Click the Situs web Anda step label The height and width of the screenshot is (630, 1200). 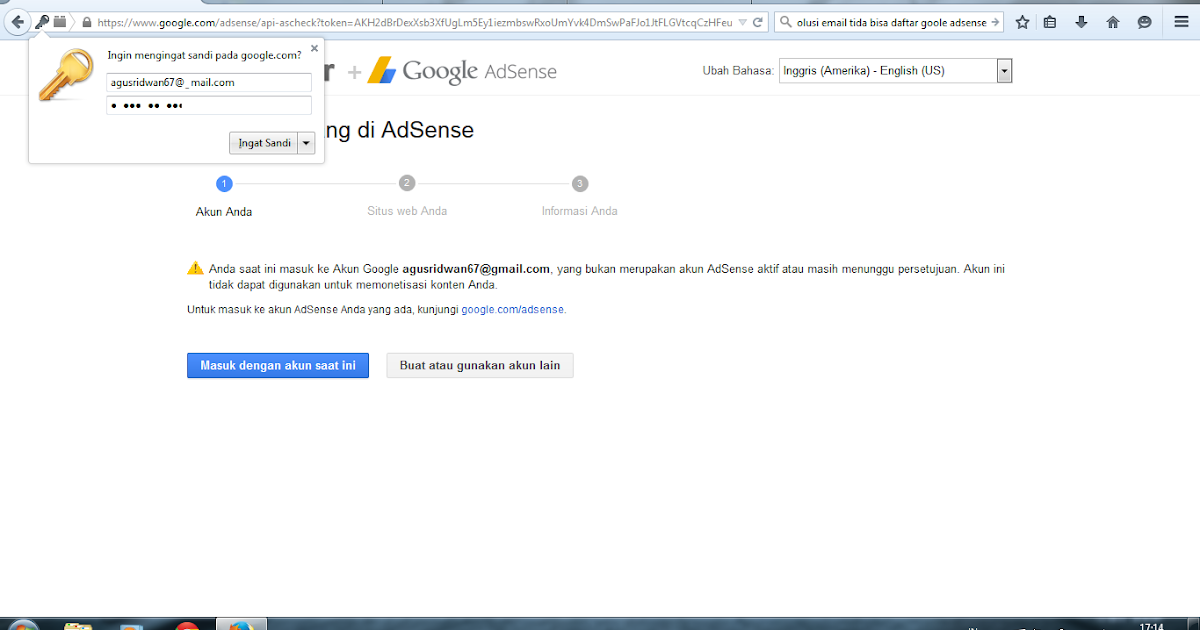[x=407, y=211]
